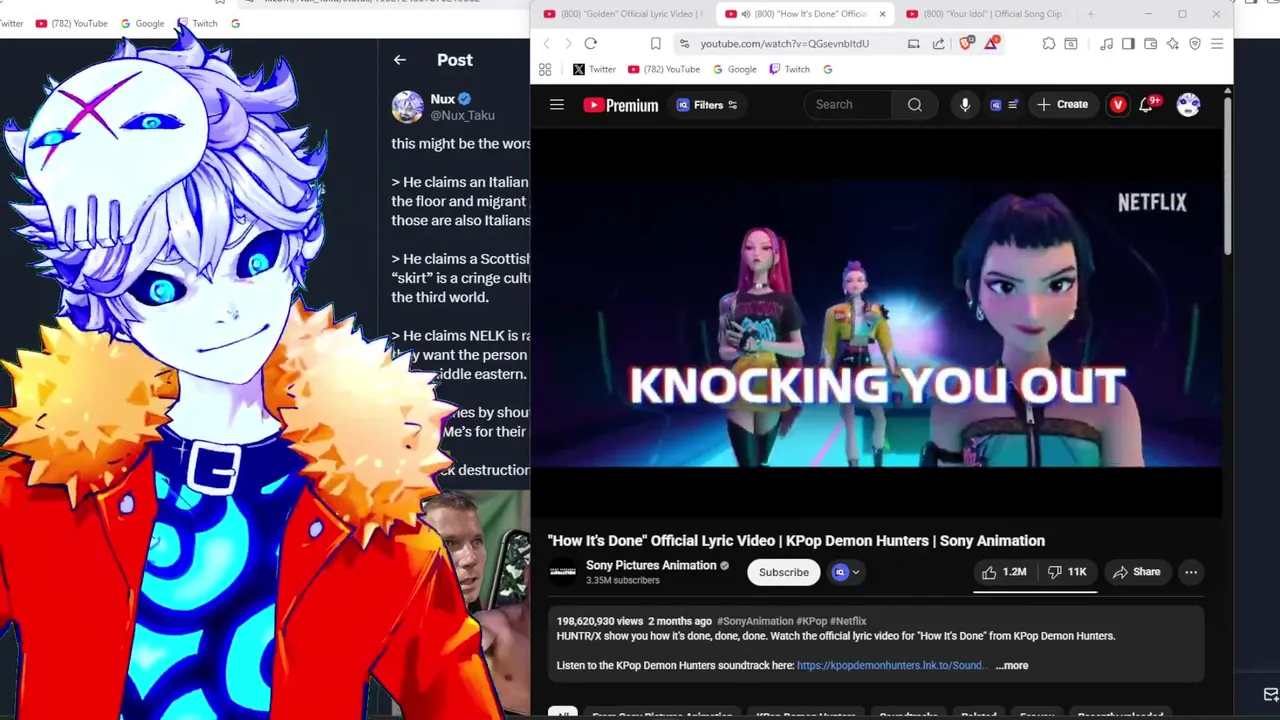Go back with browser back arrow

tap(546, 44)
